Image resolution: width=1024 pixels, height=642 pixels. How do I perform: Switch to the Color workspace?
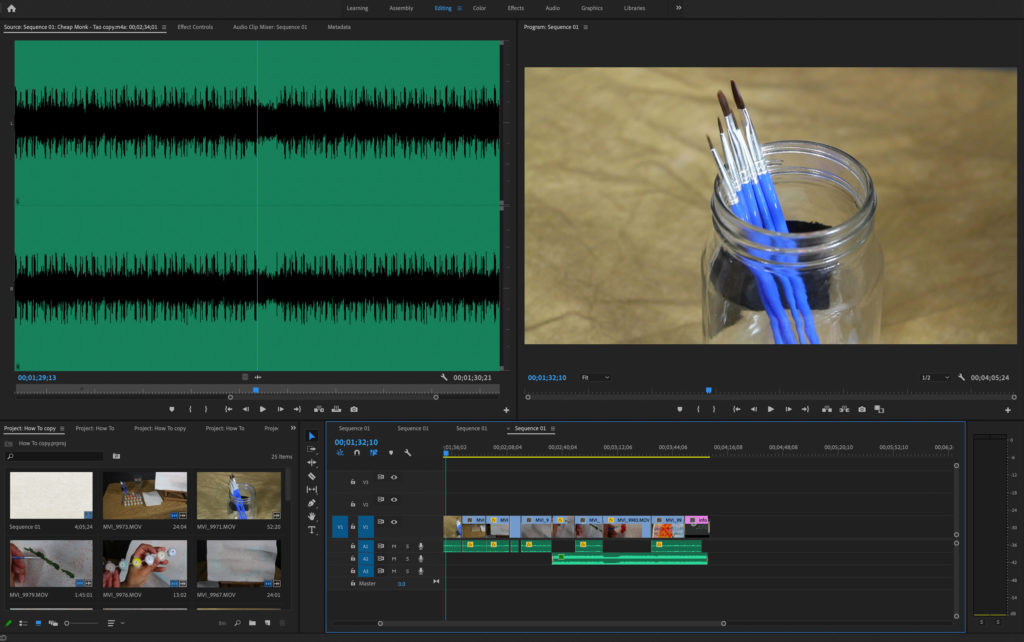pyautogui.click(x=479, y=8)
